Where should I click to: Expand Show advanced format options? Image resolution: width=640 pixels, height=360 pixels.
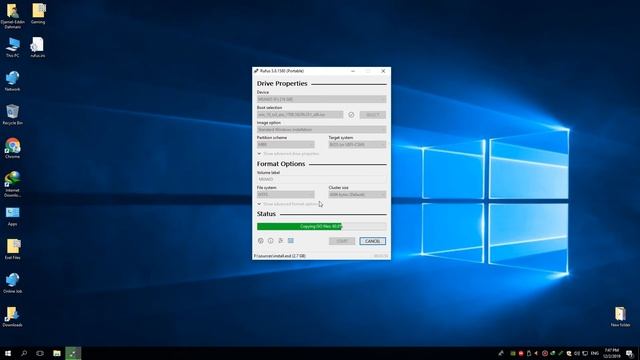click(x=288, y=204)
